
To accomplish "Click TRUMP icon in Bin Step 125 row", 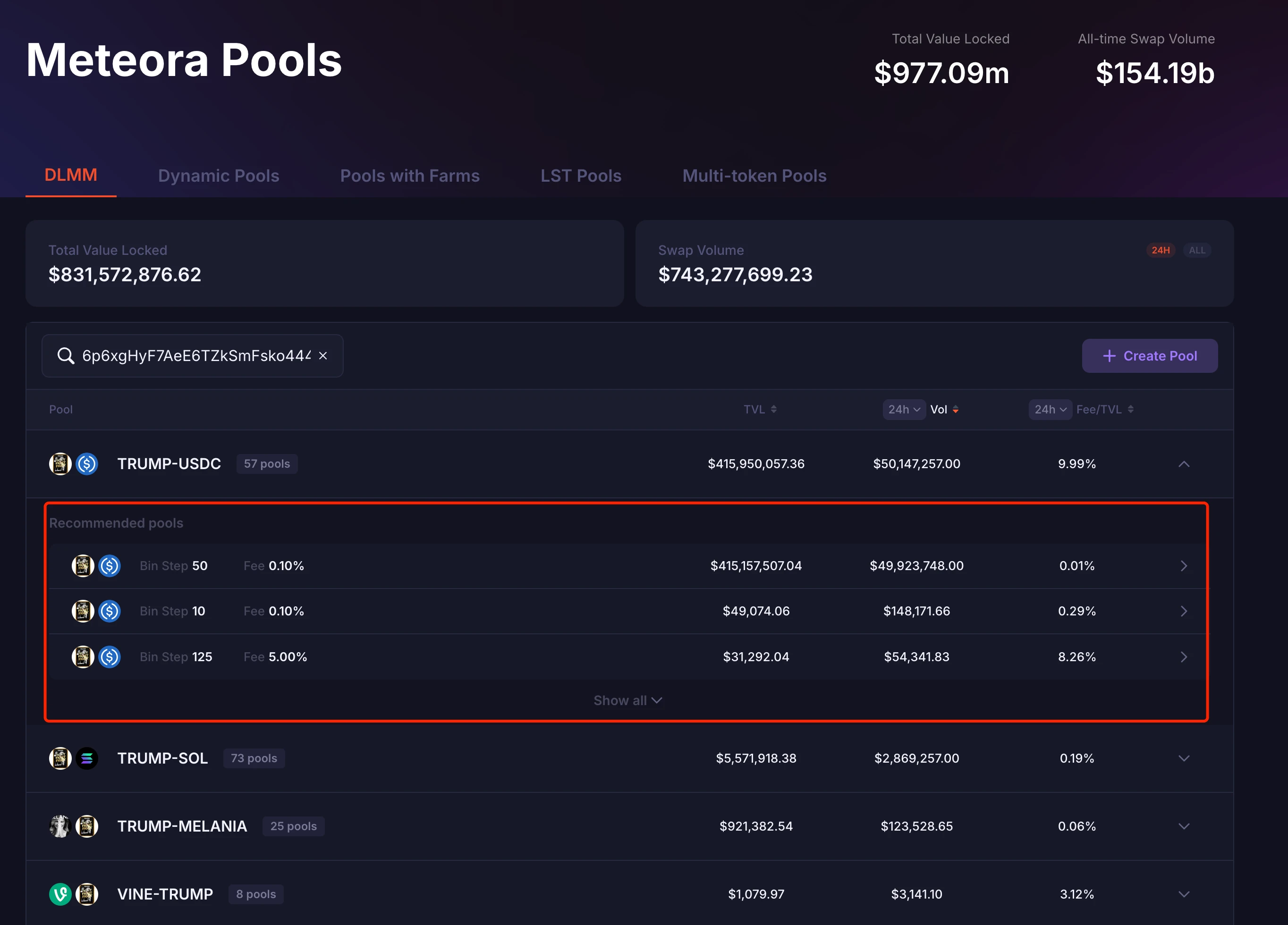I will pyautogui.click(x=83, y=656).
